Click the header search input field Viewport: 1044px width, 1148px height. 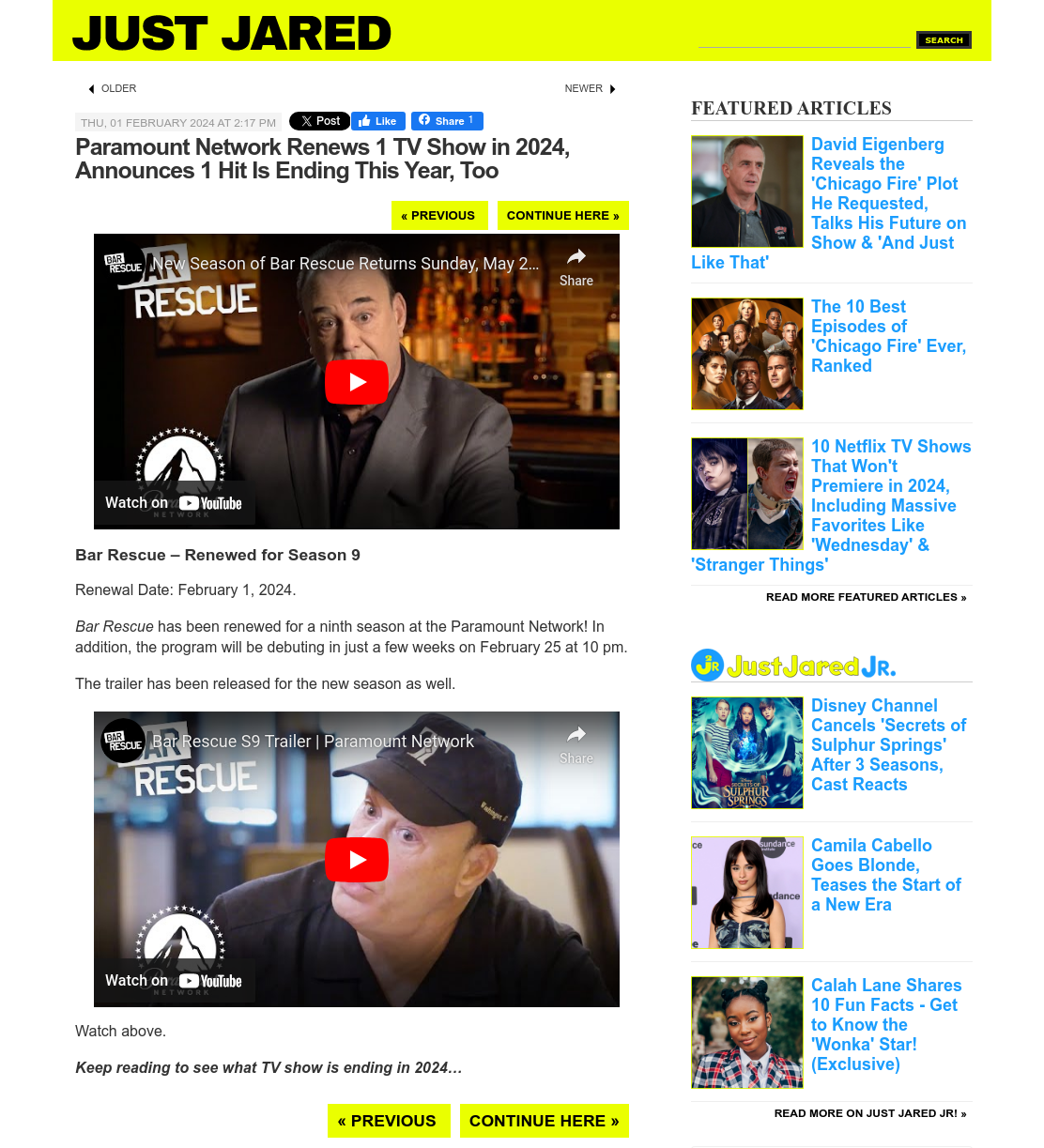tap(805, 39)
